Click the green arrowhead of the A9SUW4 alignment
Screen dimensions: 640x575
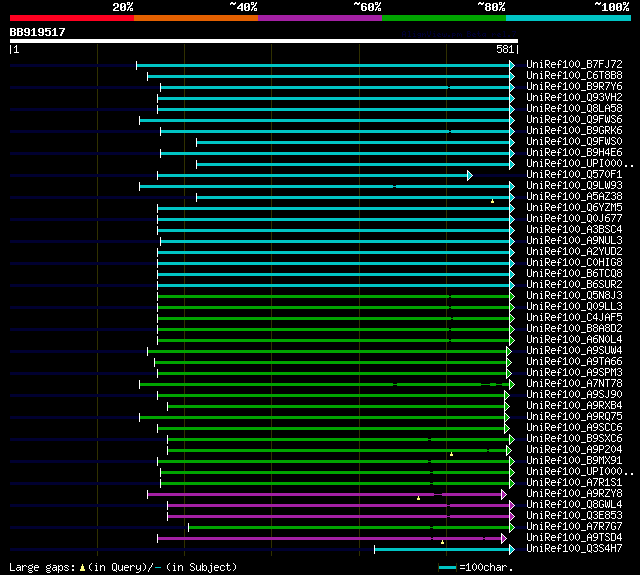coord(509,351)
